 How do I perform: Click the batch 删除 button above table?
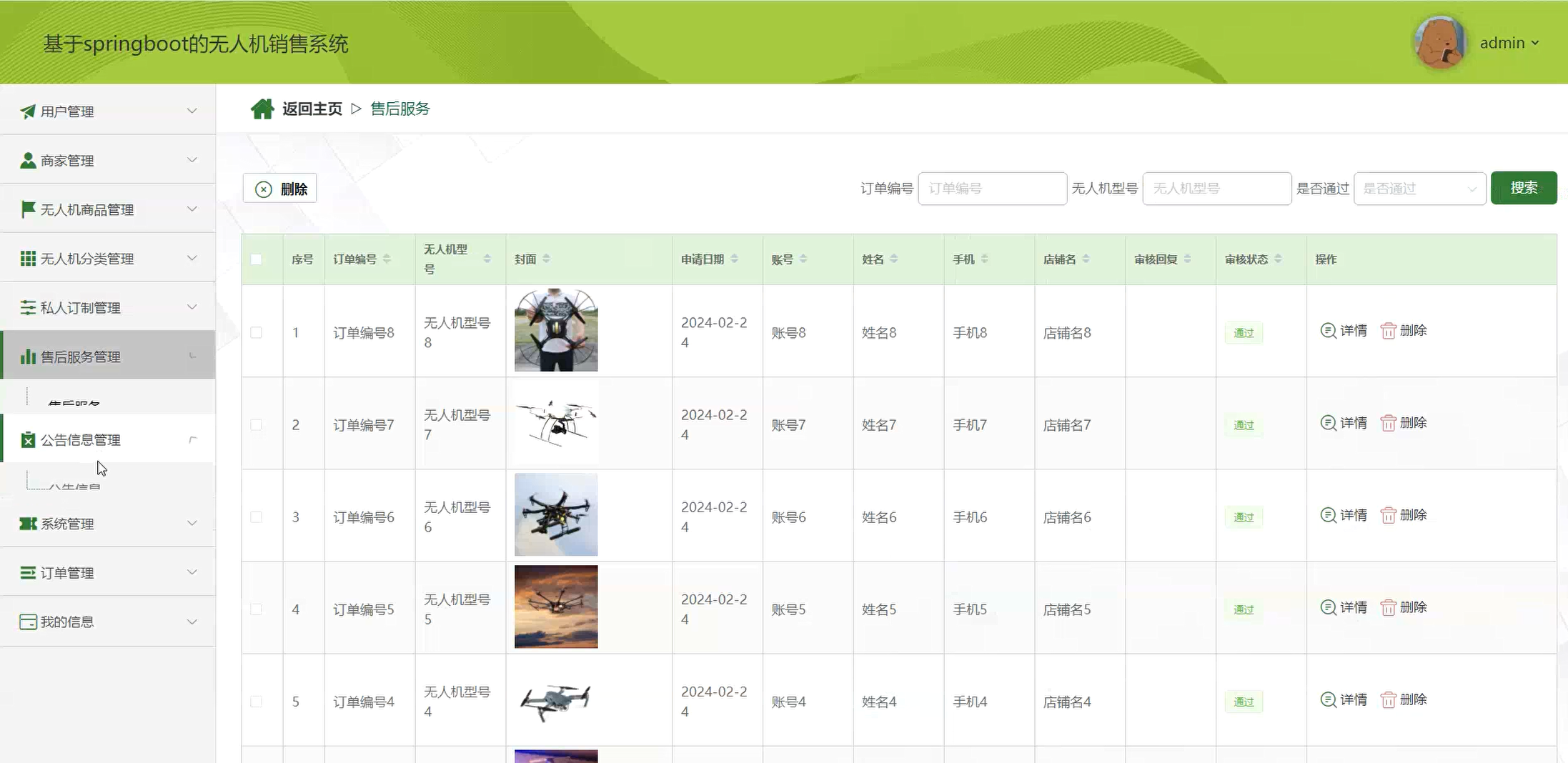(x=280, y=189)
